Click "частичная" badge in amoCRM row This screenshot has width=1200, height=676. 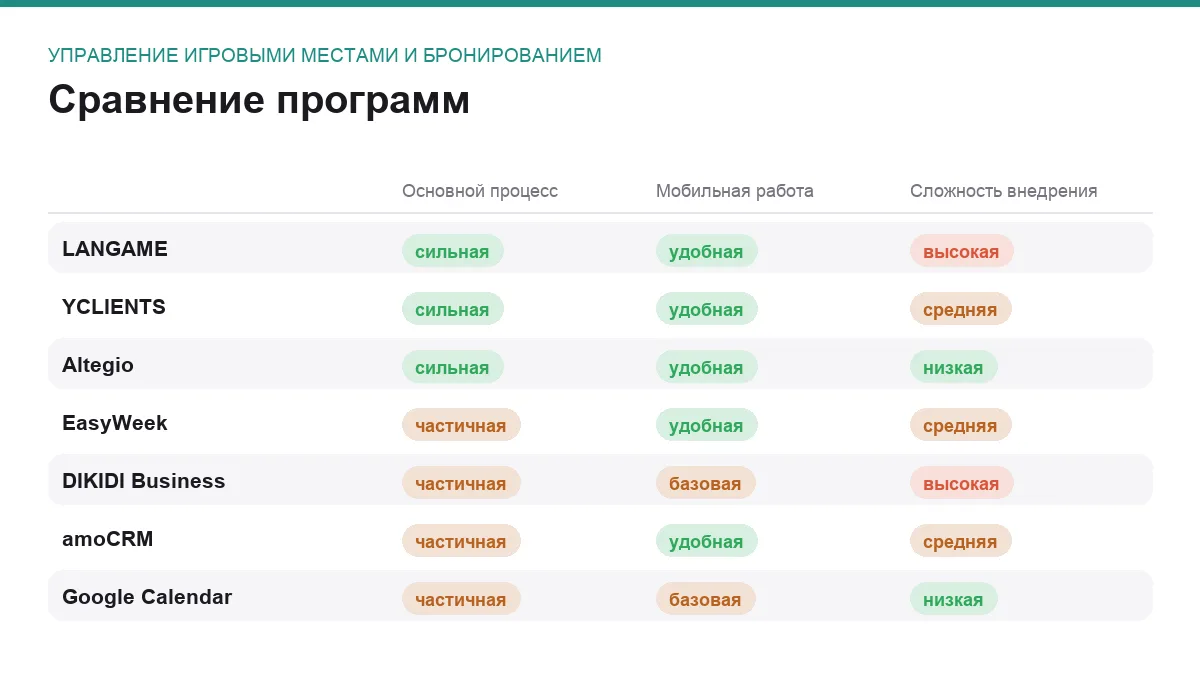point(461,541)
